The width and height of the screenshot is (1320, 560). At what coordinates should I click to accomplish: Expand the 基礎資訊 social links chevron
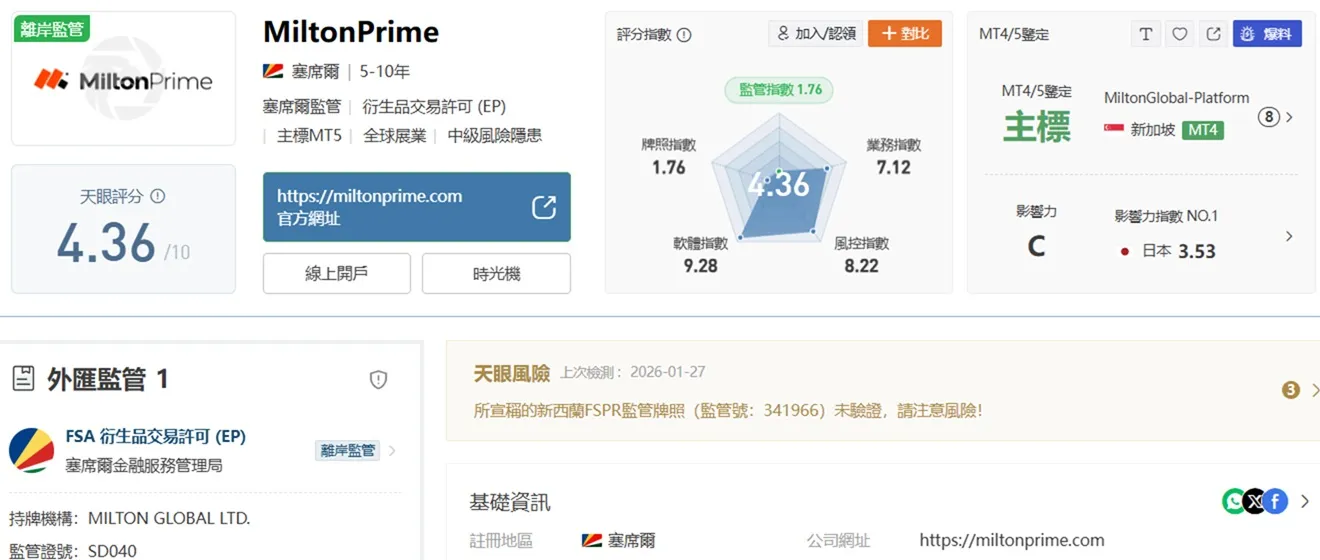click(1304, 502)
